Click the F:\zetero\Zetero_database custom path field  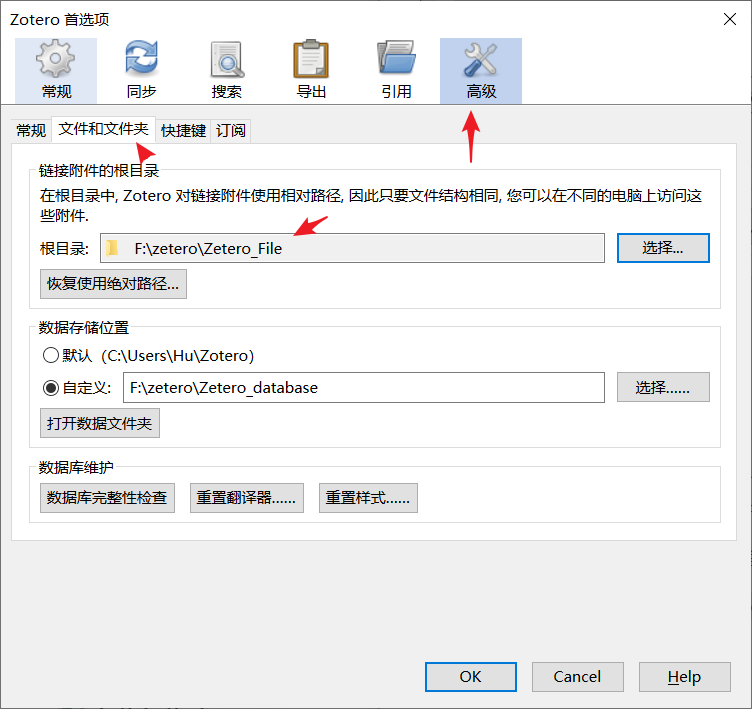(x=364, y=387)
